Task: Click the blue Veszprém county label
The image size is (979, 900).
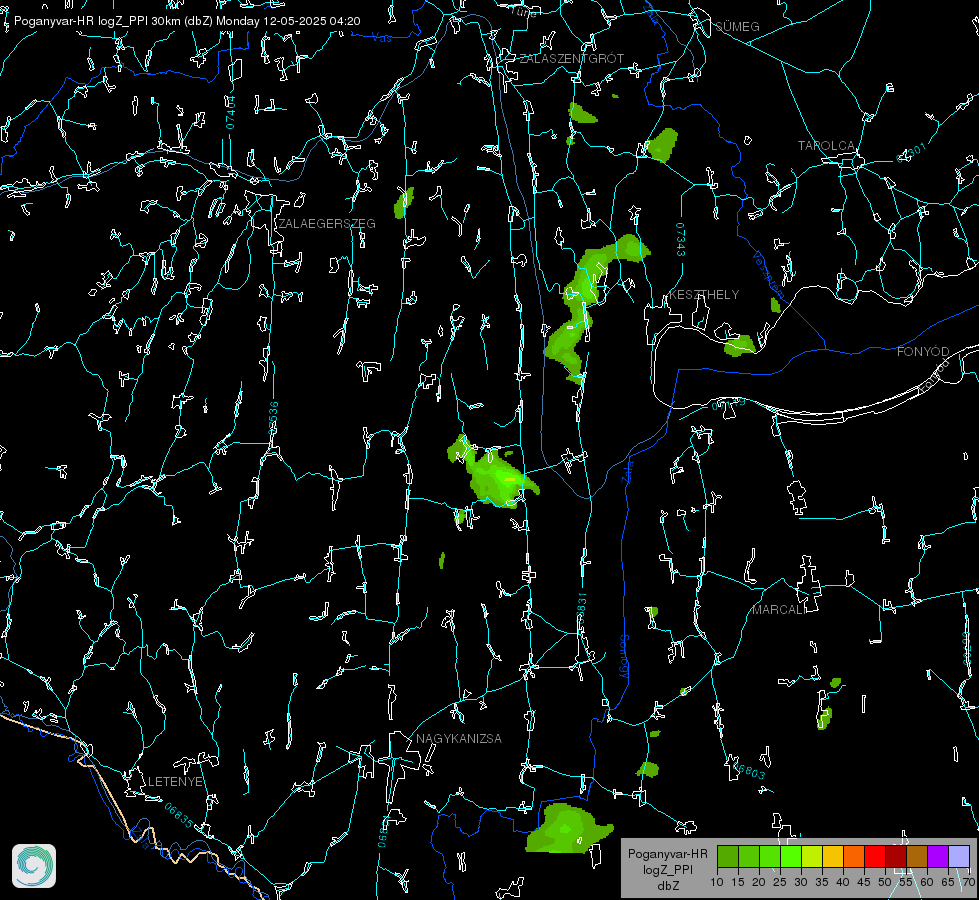Action: 768,274
